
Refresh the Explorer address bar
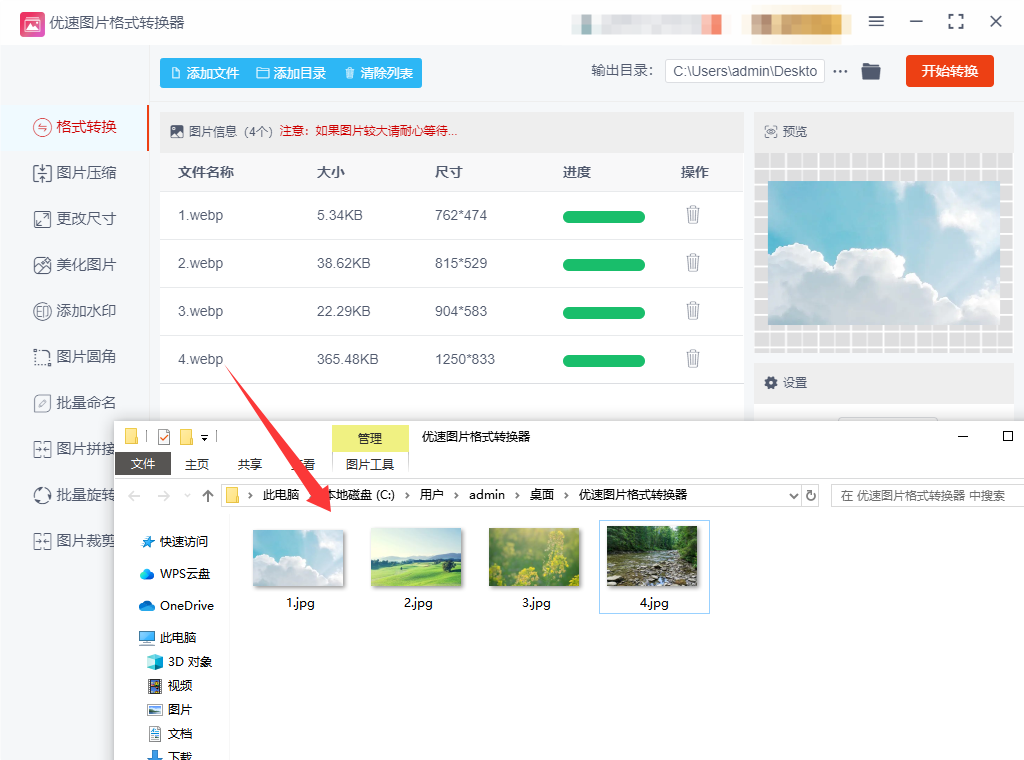point(811,496)
